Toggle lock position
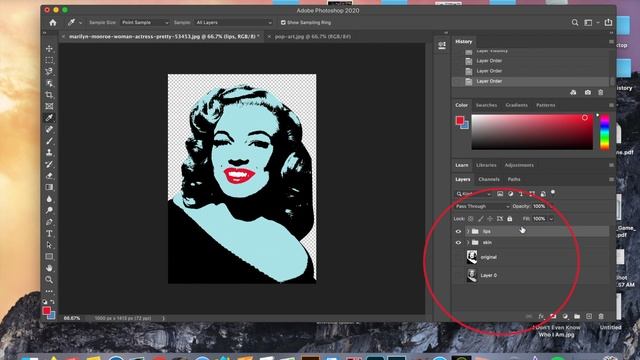The height and width of the screenshot is (360, 640). pyautogui.click(x=490, y=219)
